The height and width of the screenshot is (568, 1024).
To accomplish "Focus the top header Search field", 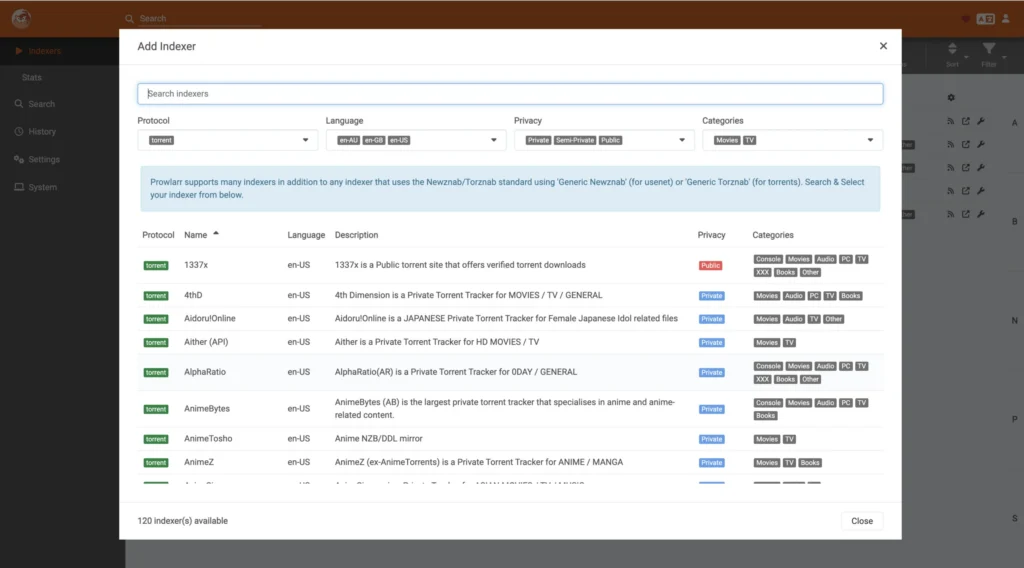I will point(200,18).
